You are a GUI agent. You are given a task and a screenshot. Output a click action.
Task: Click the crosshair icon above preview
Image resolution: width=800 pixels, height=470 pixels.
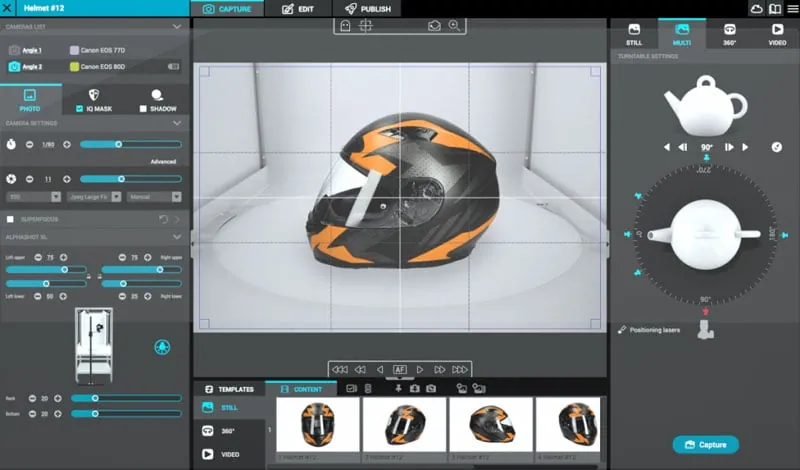coord(366,26)
